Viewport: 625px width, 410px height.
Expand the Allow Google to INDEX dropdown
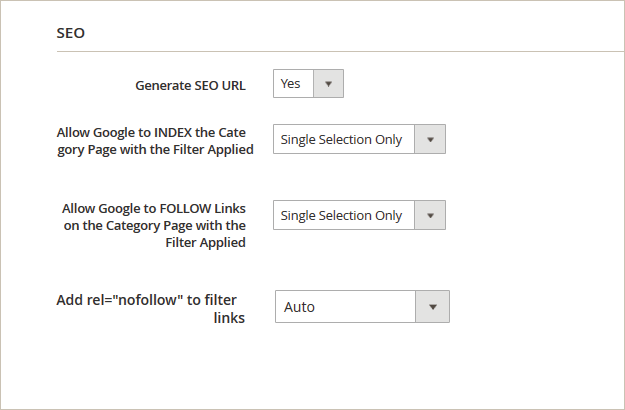pyautogui.click(x=359, y=140)
